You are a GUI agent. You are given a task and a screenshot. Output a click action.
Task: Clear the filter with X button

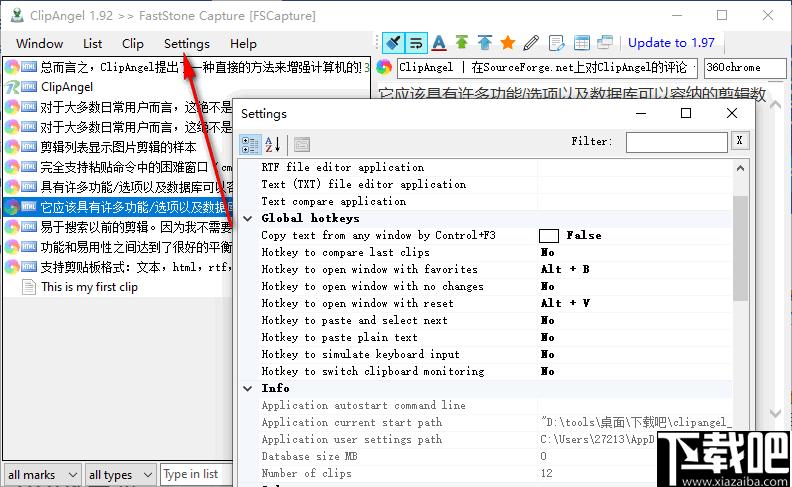point(739,141)
